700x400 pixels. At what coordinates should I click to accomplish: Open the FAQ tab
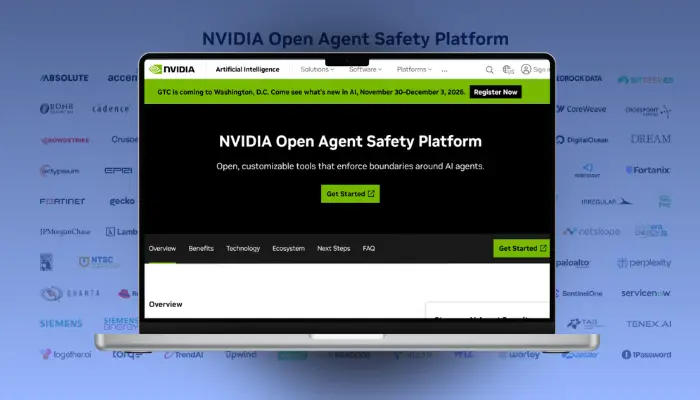(369, 248)
